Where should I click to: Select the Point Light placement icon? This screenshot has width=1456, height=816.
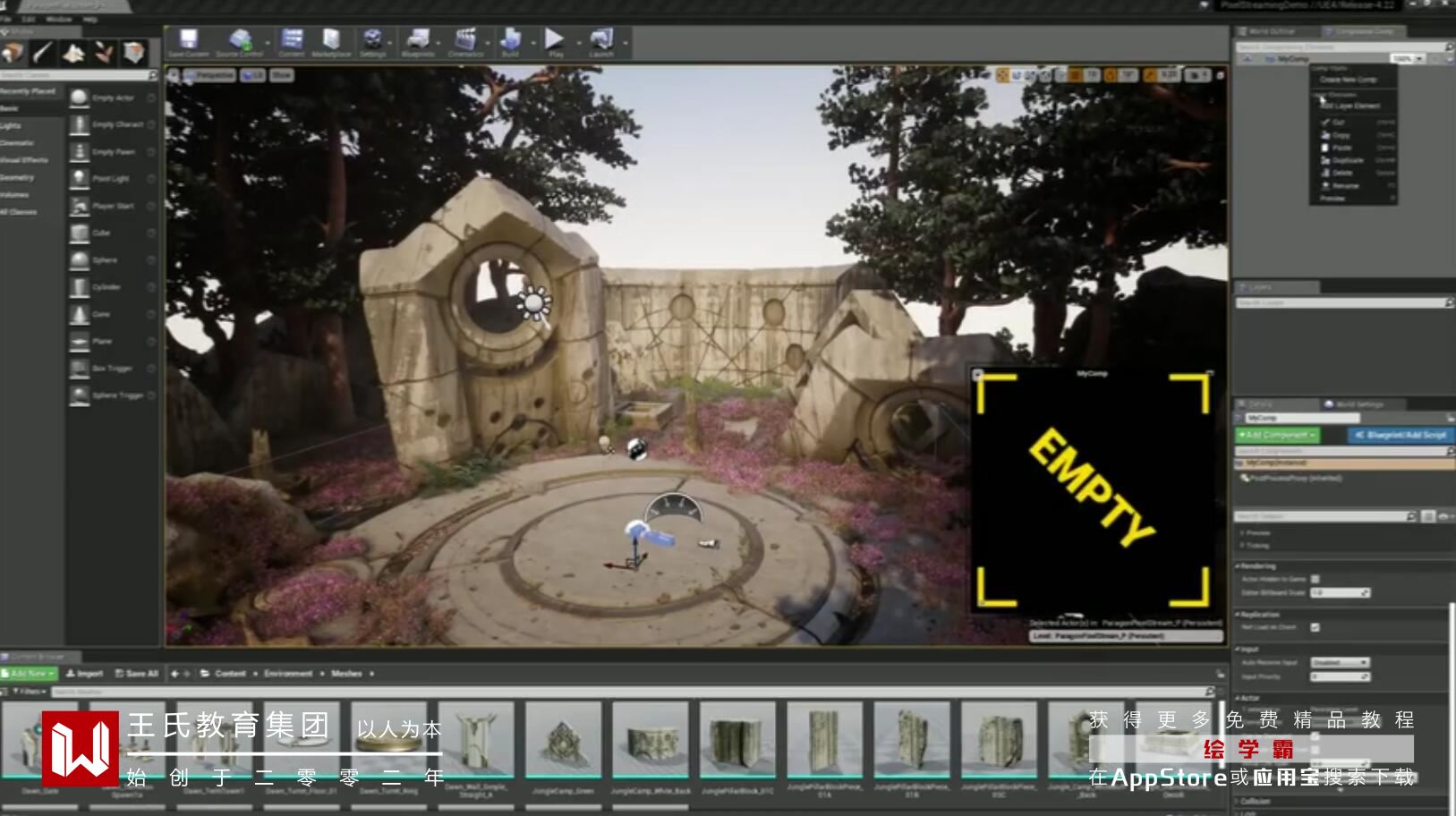80,178
